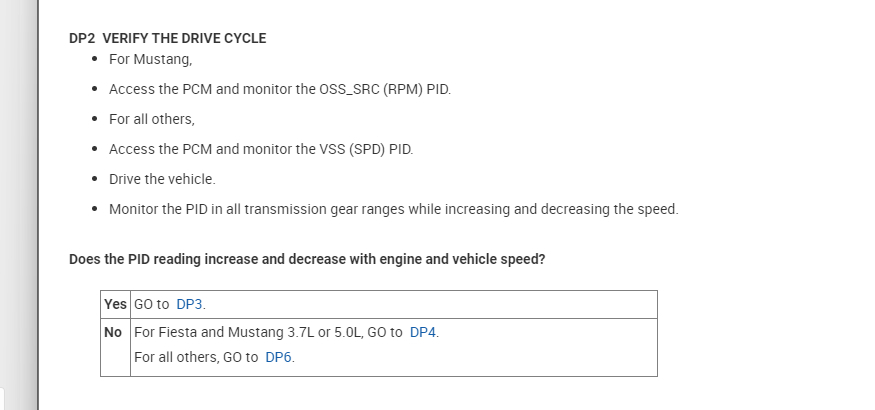Click the "Drive the vehicle." step

click(162, 179)
